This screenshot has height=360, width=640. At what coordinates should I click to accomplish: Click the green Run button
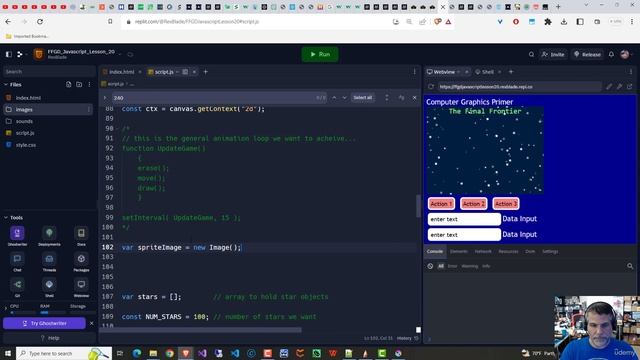point(320,54)
